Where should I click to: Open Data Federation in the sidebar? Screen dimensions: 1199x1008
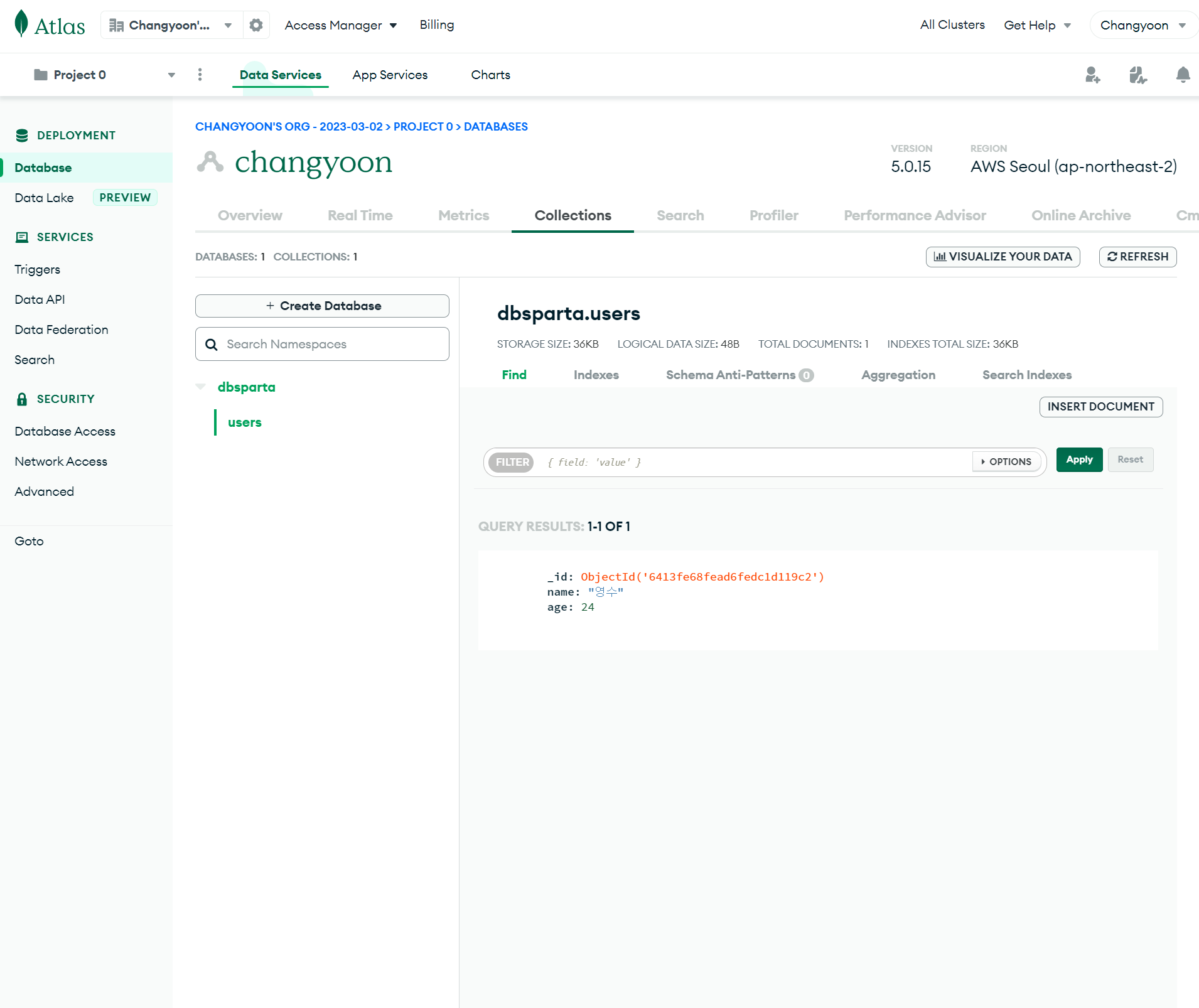[62, 330]
